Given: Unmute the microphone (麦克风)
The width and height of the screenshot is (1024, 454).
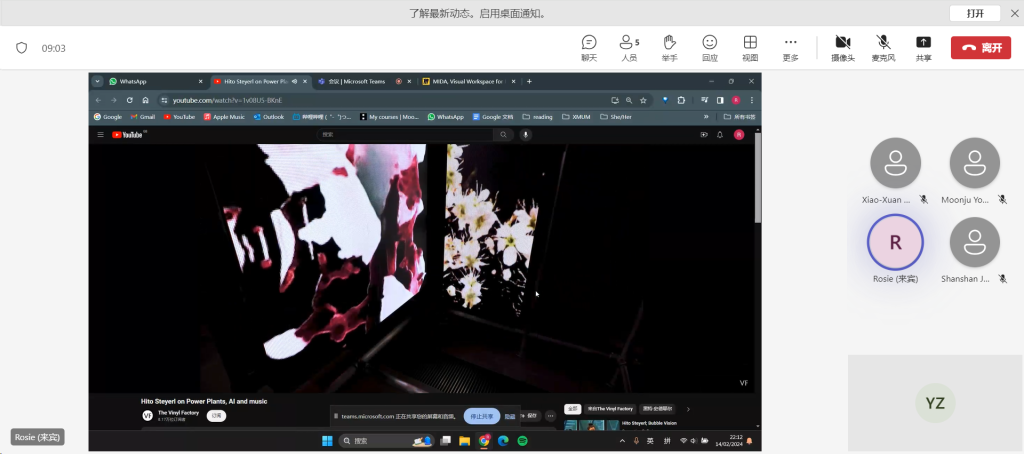Looking at the screenshot, I should pos(884,48).
